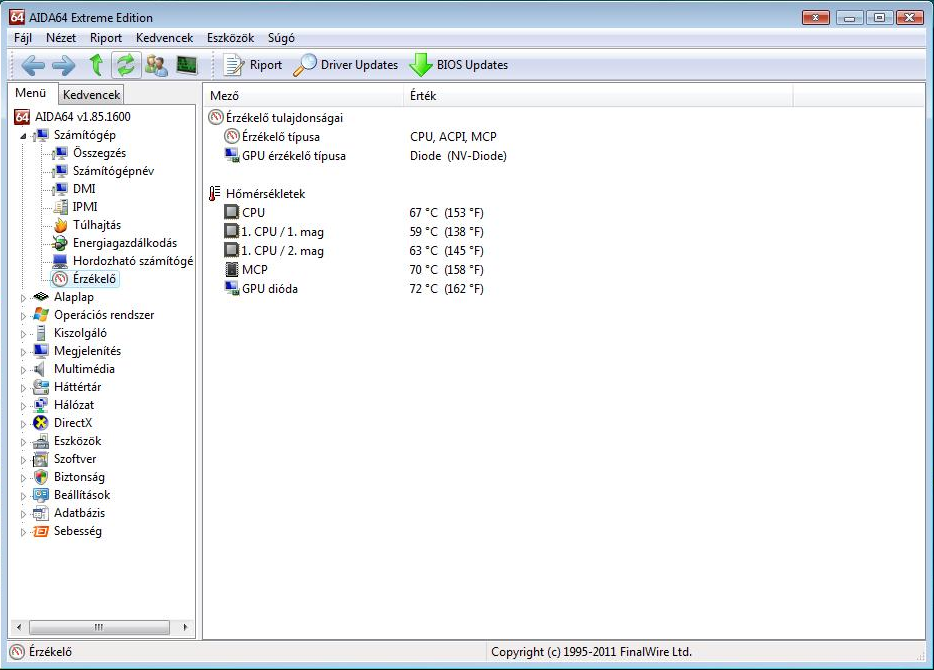Click the Operációs rendszer Windows flag icon
934x670 pixels.
click(x=41, y=314)
